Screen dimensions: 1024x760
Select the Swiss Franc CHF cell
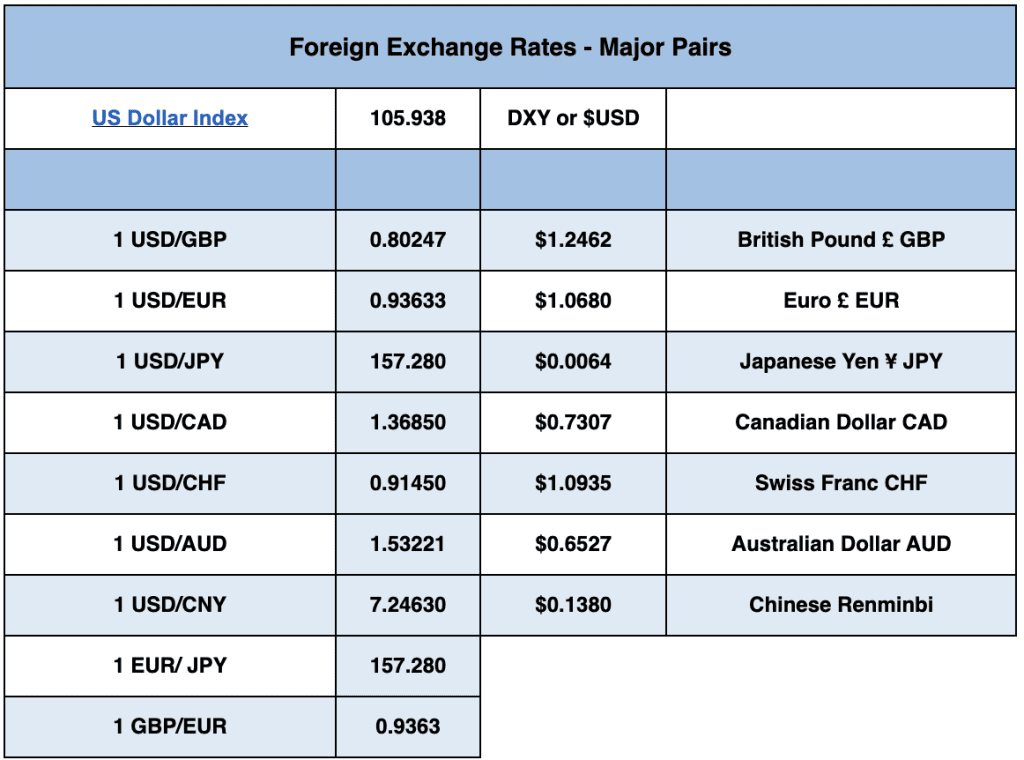841,483
